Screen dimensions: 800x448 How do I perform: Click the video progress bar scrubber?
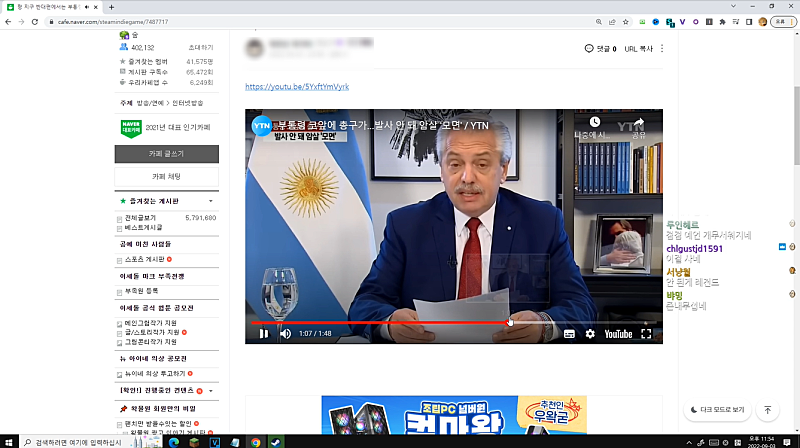pyautogui.click(x=510, y=322)
